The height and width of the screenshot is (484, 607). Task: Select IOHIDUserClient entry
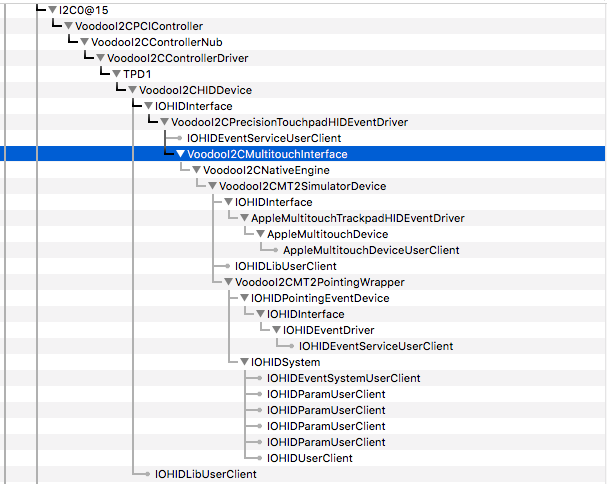310,458
